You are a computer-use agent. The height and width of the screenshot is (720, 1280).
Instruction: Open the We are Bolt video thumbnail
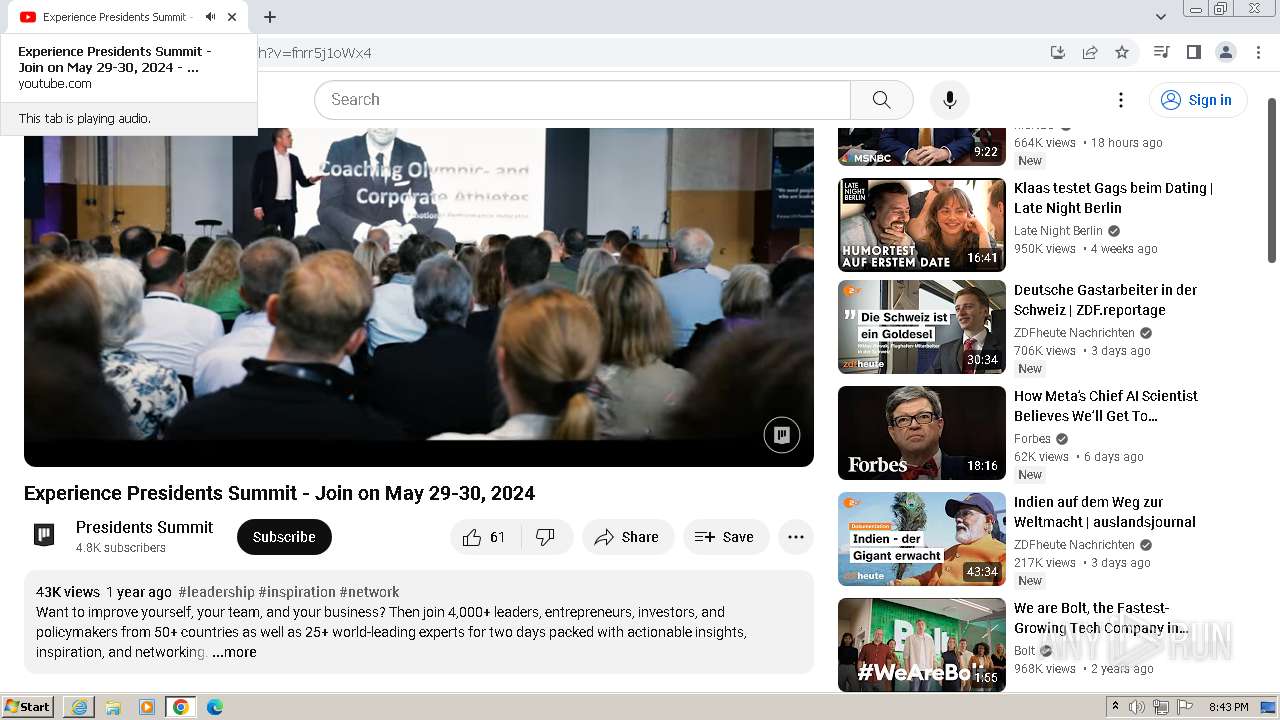tap(922, 645)
